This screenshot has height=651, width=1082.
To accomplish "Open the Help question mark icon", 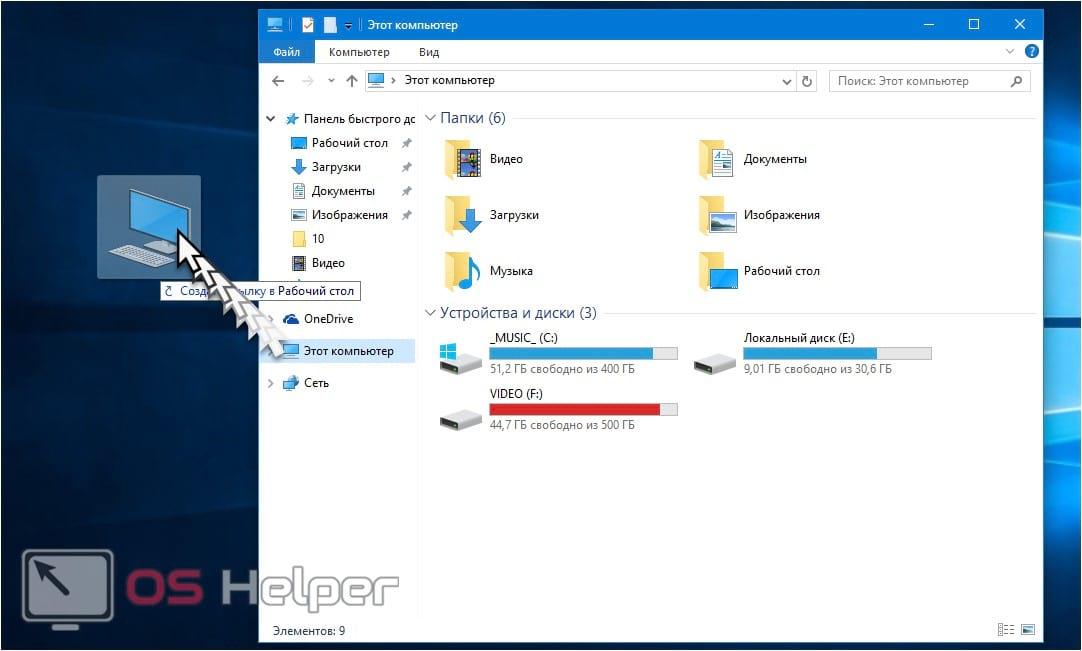I will pos(1032,51).
